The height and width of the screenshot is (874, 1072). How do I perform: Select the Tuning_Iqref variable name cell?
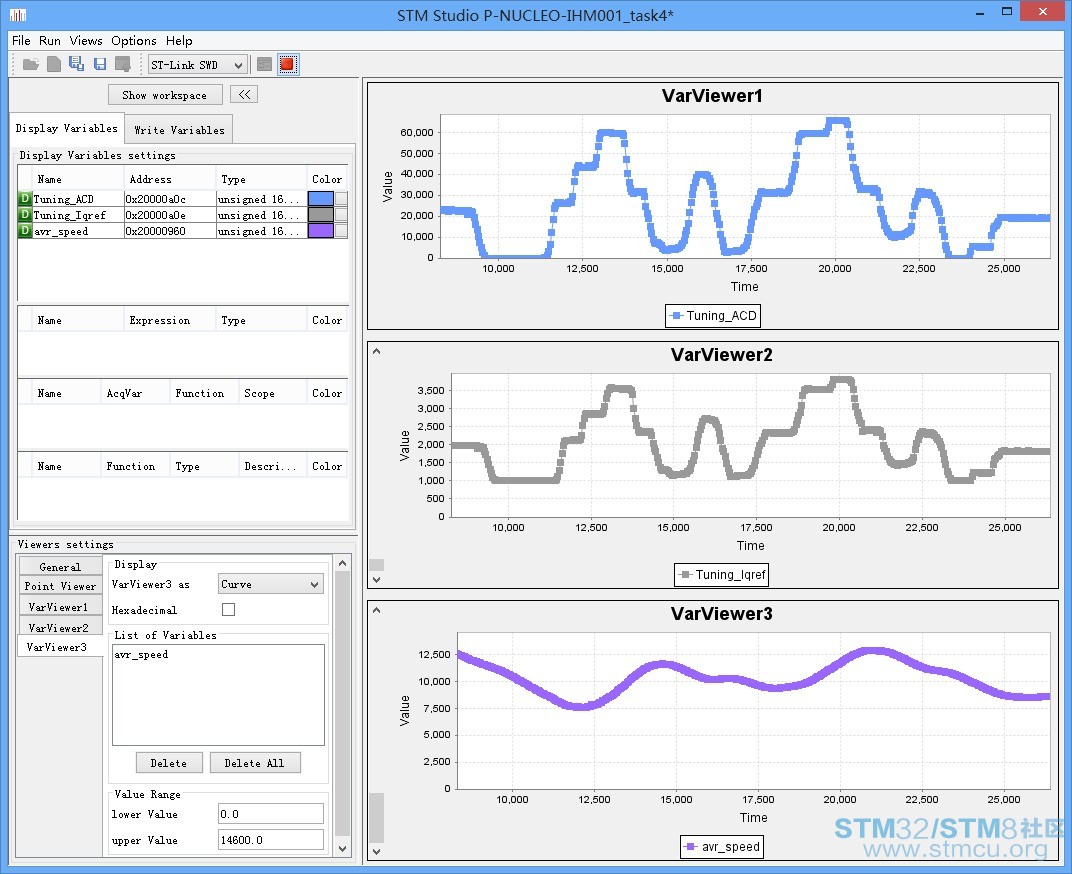pos(78,215)
